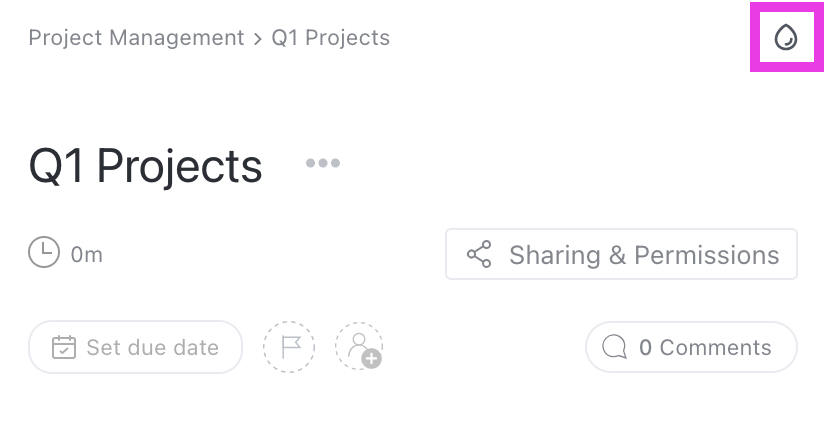The height and width of the screenshot is (424, 832).
Task: Open the three-dot menu beside Q1 Projects title
Action: pos(323,163)
